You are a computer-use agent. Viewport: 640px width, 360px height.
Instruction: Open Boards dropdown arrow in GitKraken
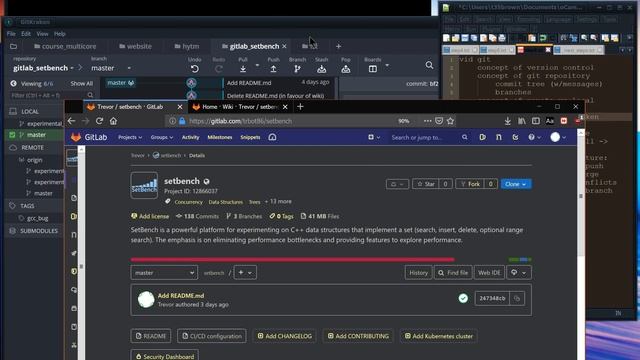[x=387, y=65]
